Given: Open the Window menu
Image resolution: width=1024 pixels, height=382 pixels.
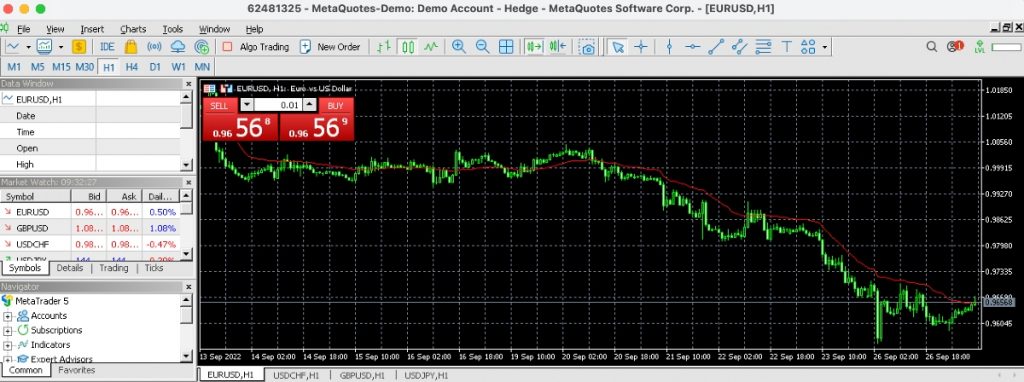Looking at the screenshot, I should click(214, 29).
